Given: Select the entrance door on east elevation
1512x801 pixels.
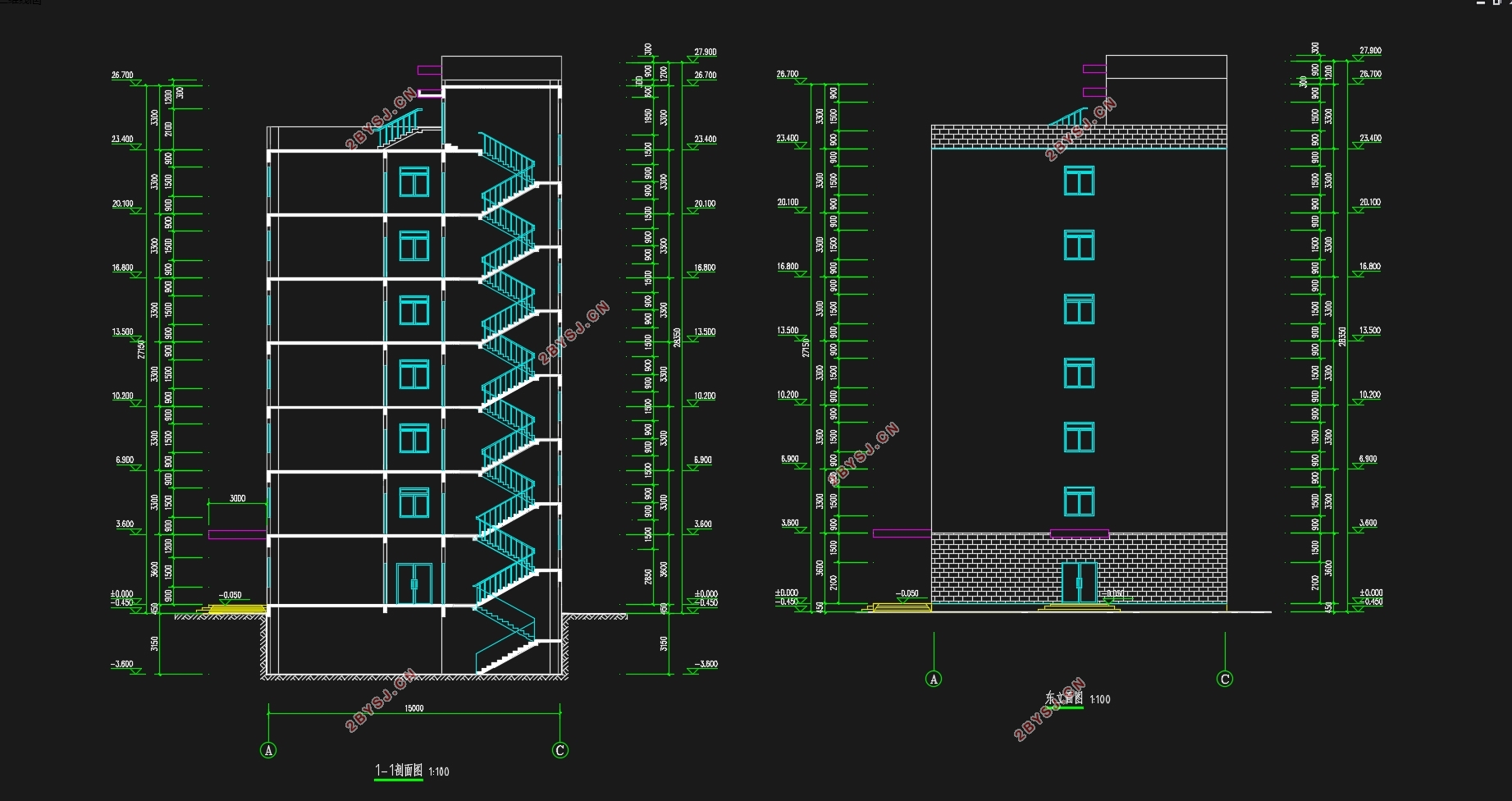Looking at the screenshot, I should pyautogui.click(x=1079, y=583).
